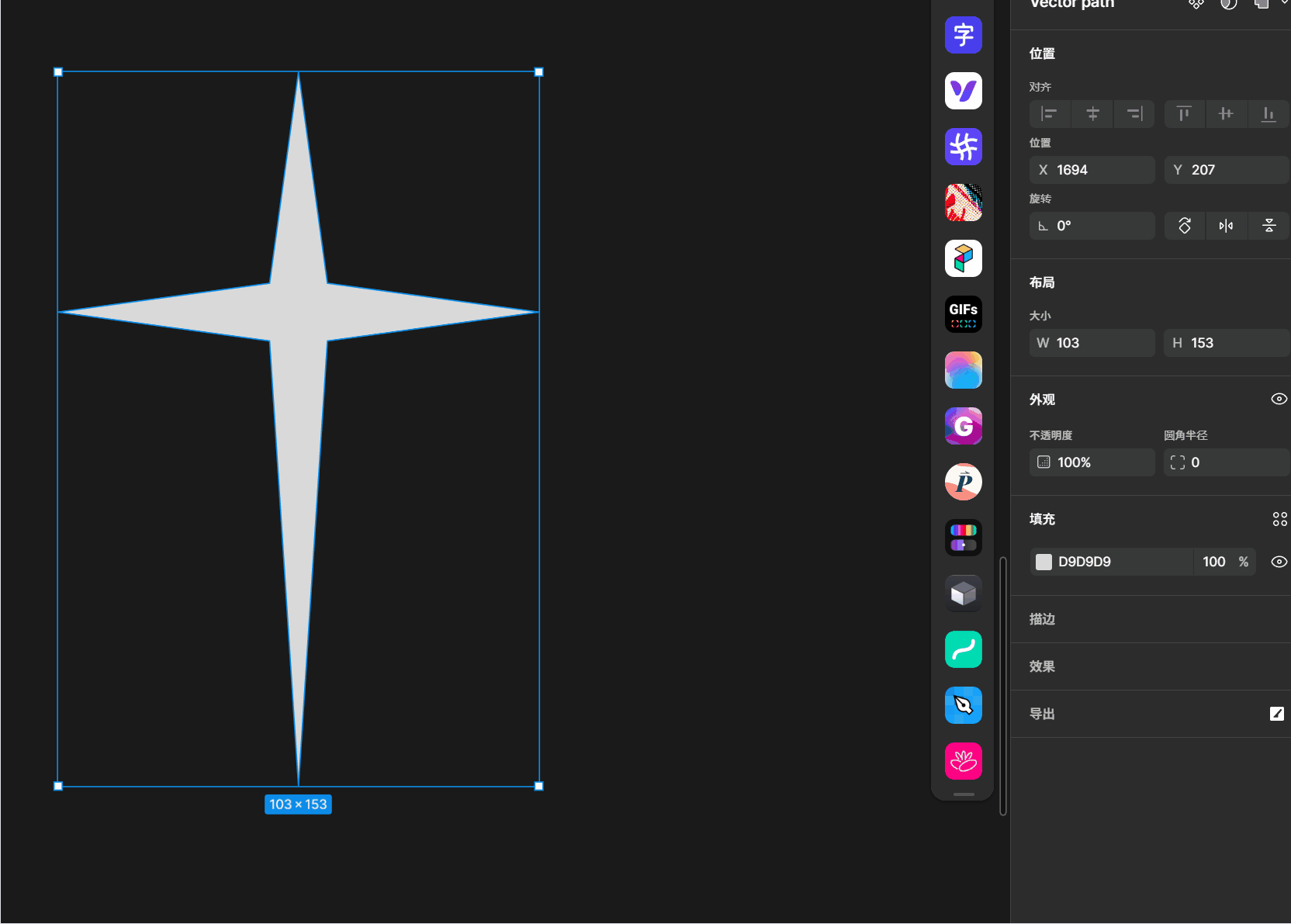The image size is (1291, 924).
Task: Toggle layer visibility in 外观 section
Action: [x=1279, y=399]
